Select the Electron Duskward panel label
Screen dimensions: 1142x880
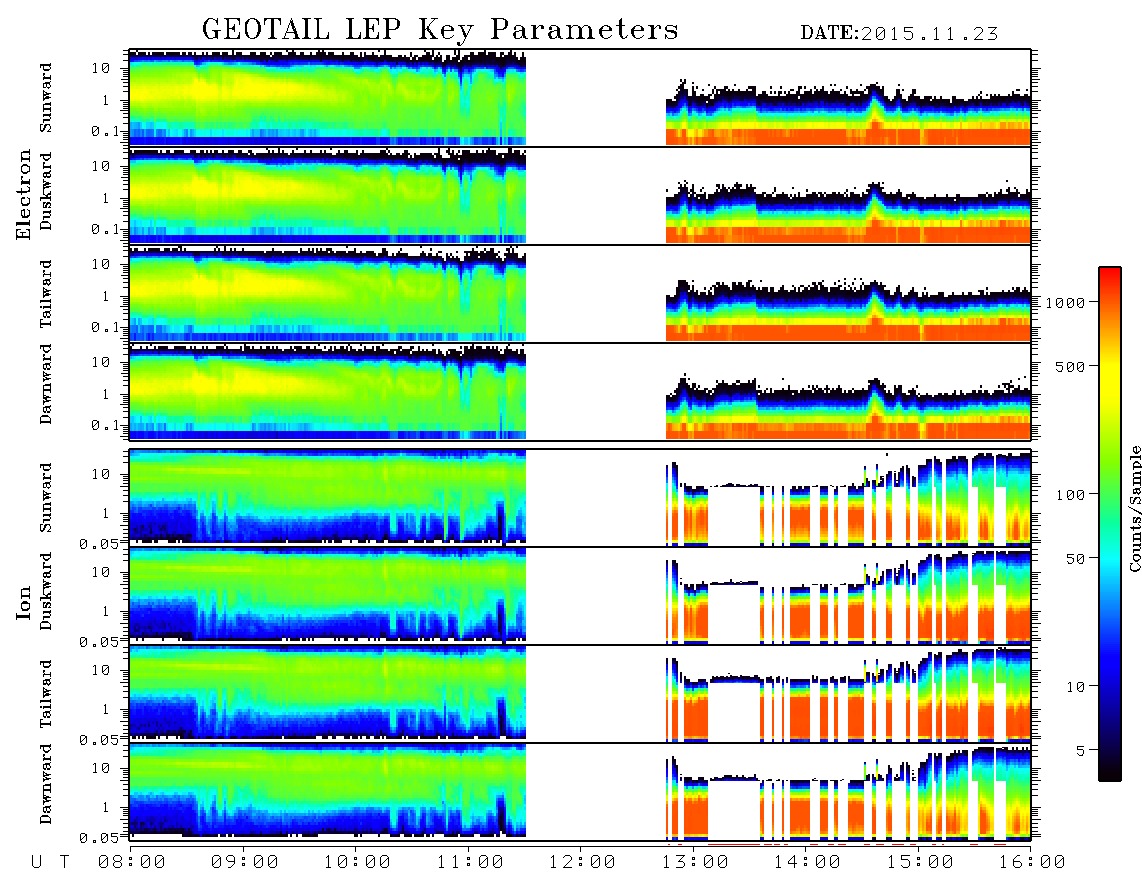click(46, 191)
